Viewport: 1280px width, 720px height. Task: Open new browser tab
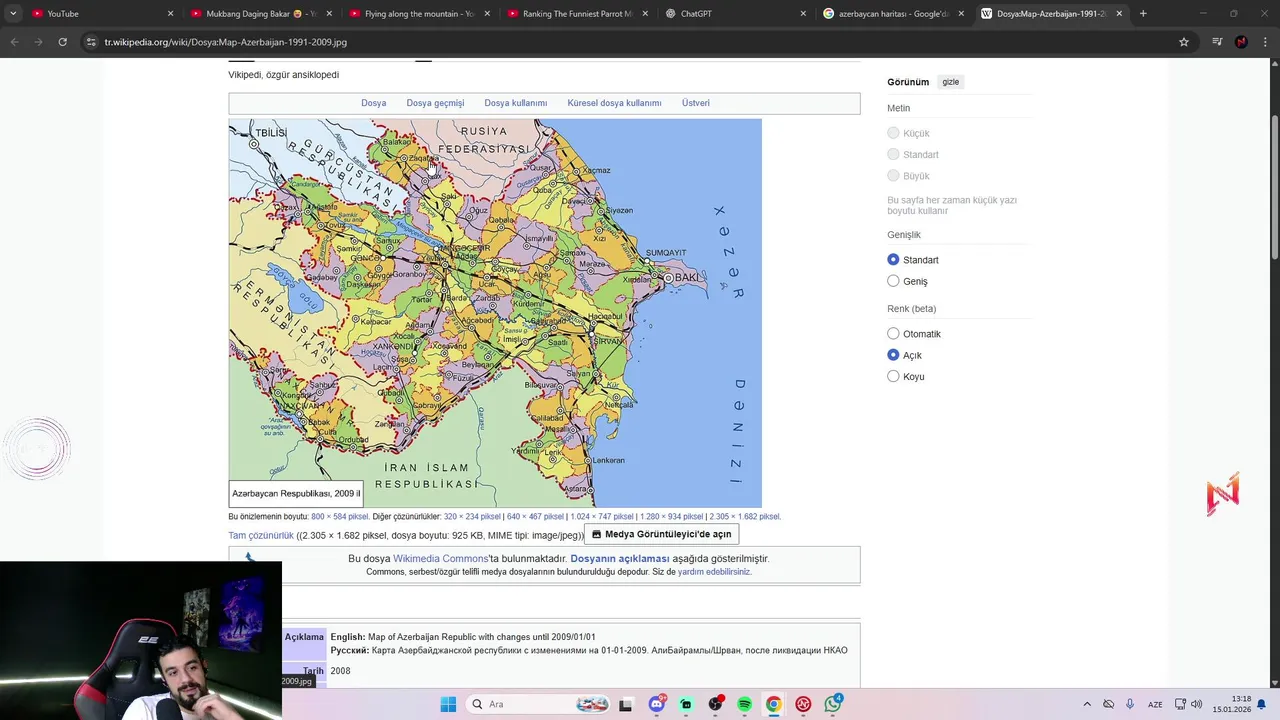coord(1143,14)
